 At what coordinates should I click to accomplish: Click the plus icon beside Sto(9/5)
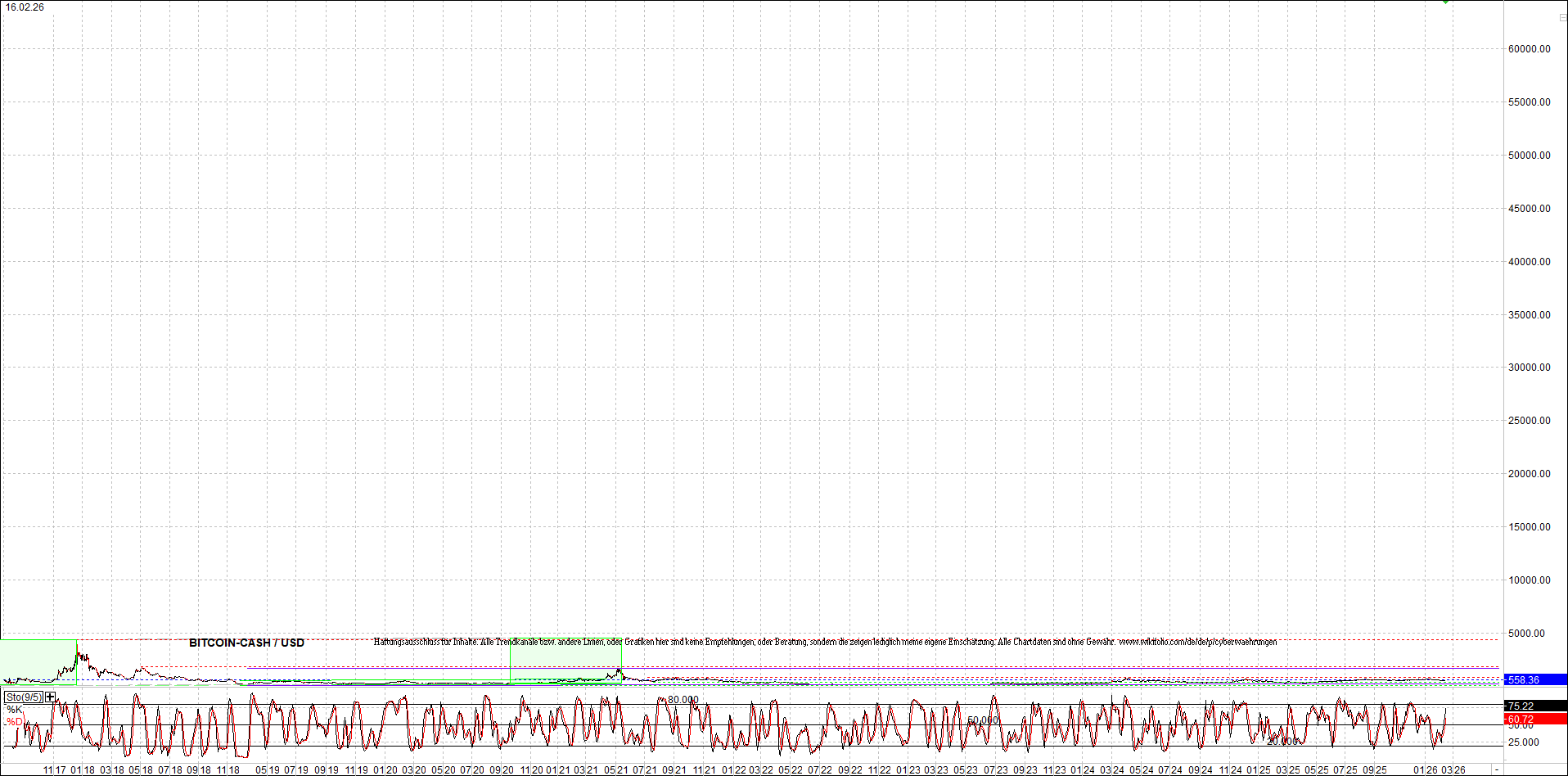click(x=51, y=697)
